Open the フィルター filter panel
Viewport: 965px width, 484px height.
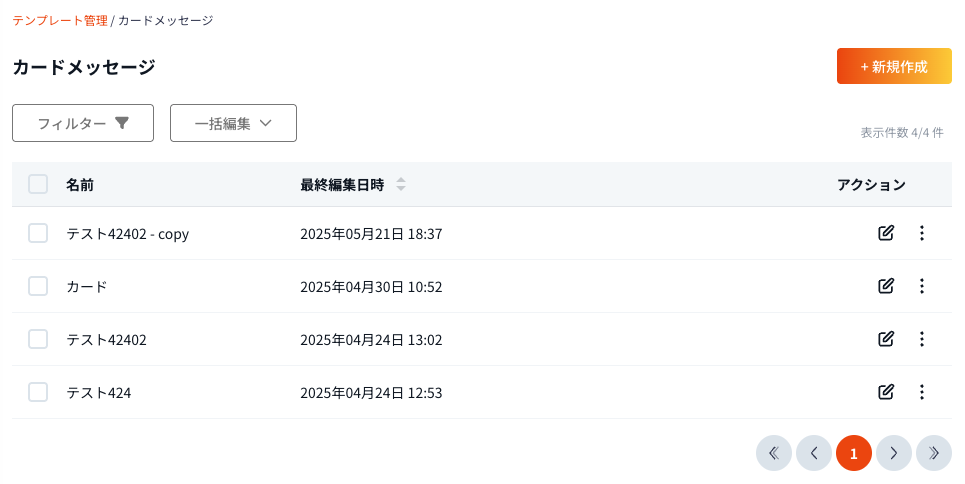tap(83, 123)
